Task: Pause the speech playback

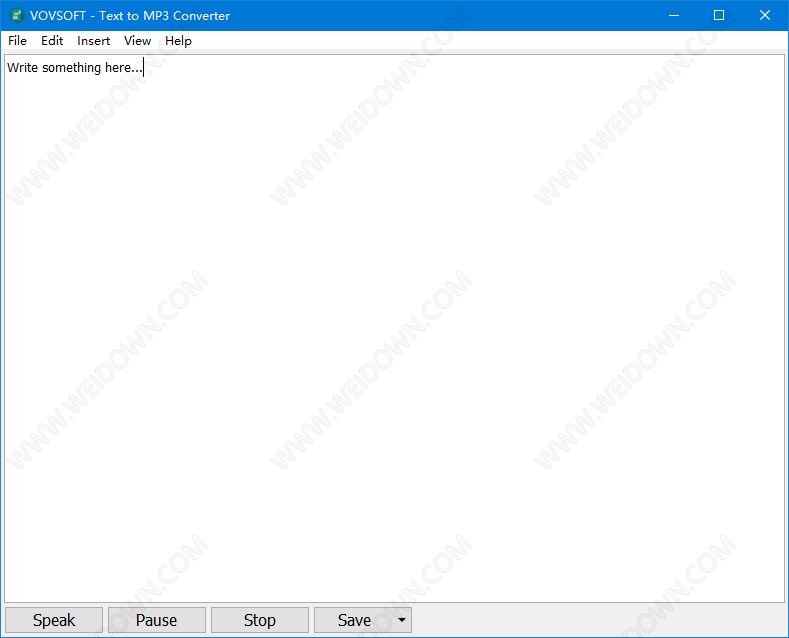Action: 156,620
